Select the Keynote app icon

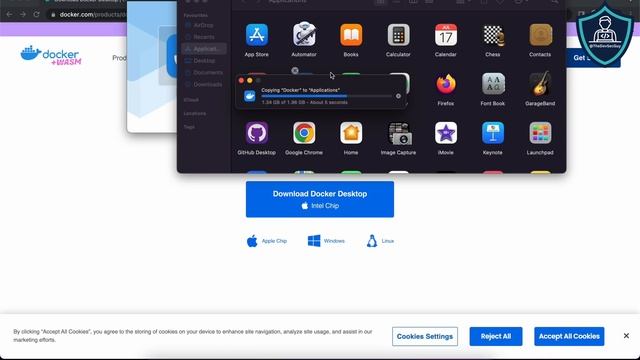coord(493,133)
